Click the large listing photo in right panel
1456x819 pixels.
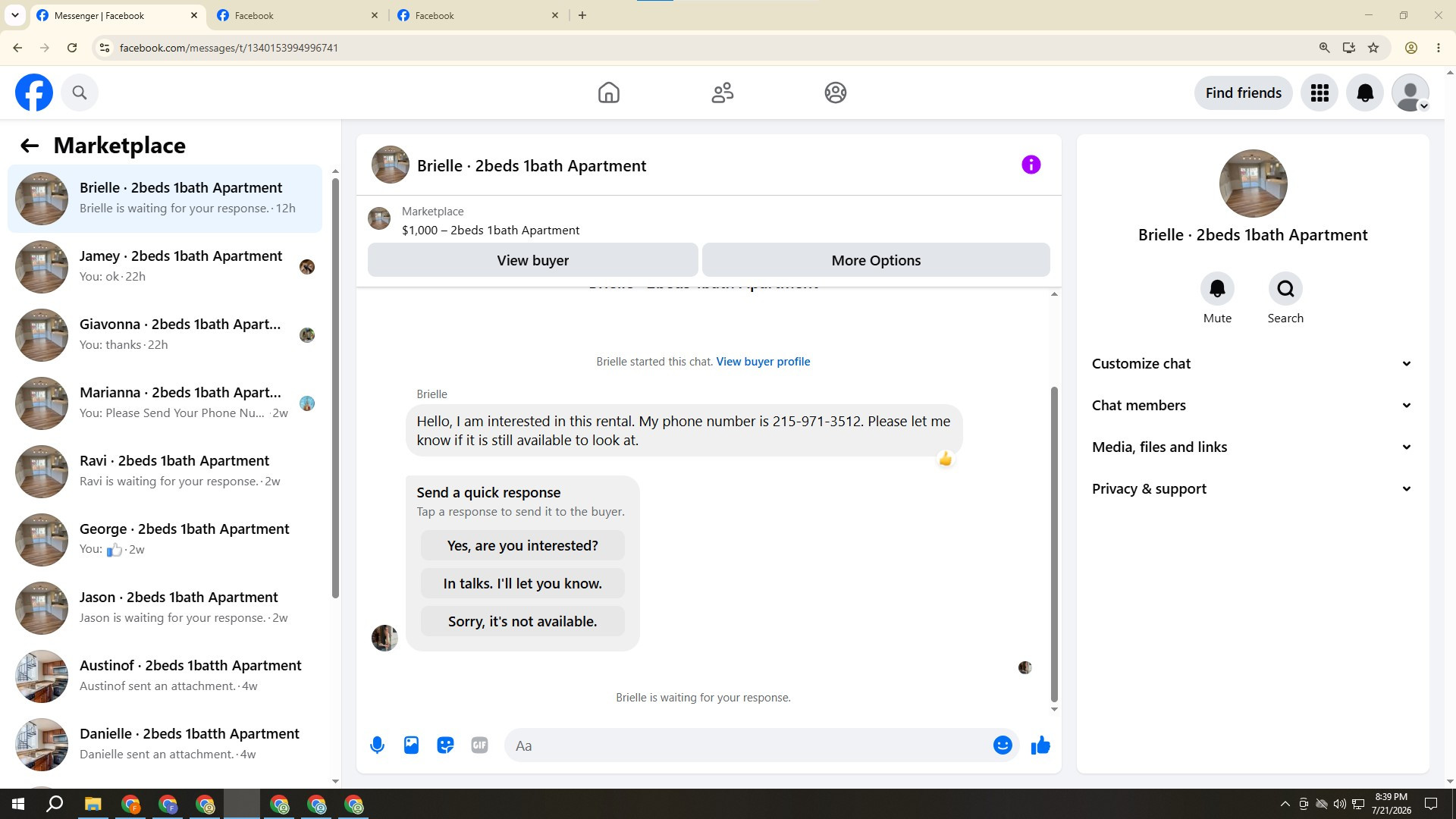click(x=1253, y=184)
